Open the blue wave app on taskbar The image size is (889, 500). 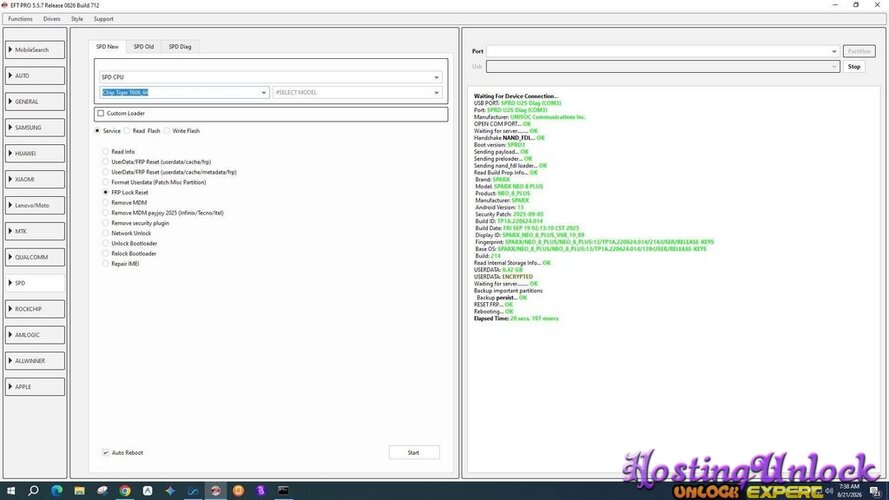pos(193,490)
